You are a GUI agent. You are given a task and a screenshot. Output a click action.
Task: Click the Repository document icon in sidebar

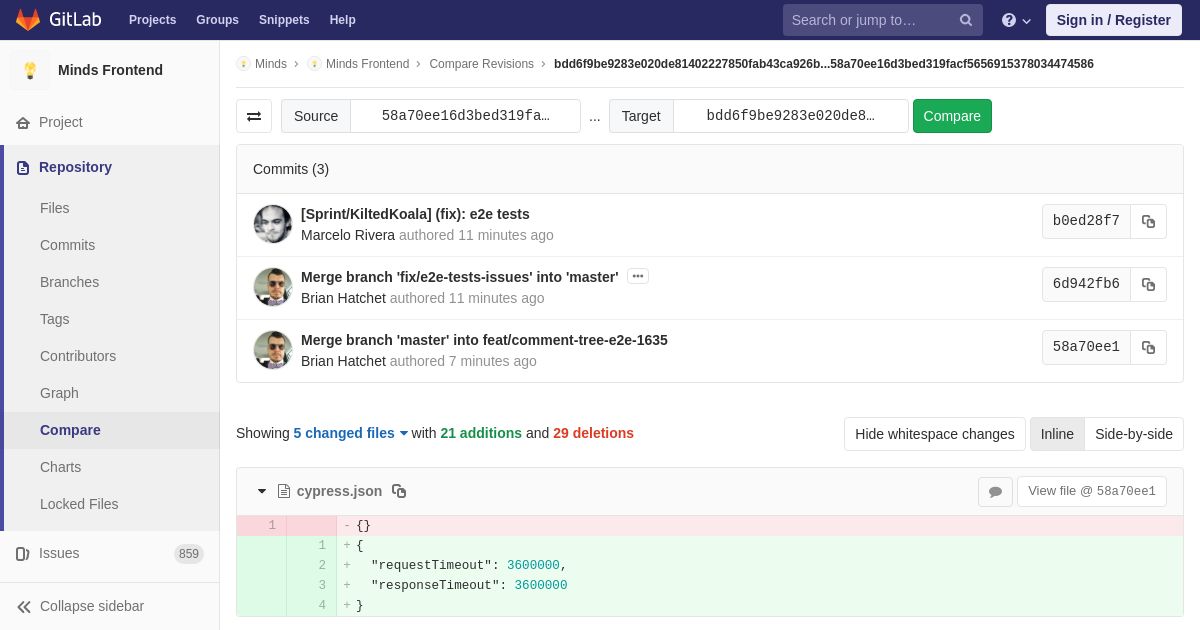click(x=23, y=168)
